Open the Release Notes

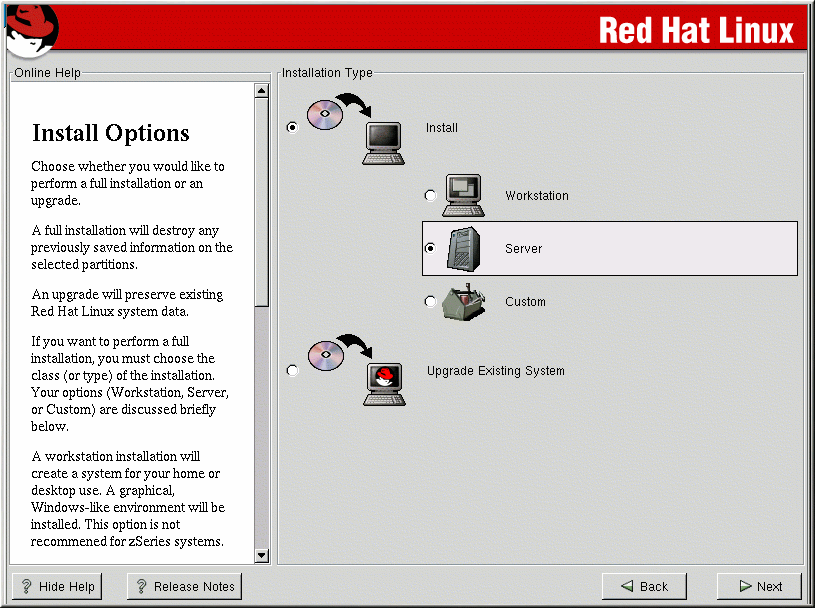[x=184, y=586]
